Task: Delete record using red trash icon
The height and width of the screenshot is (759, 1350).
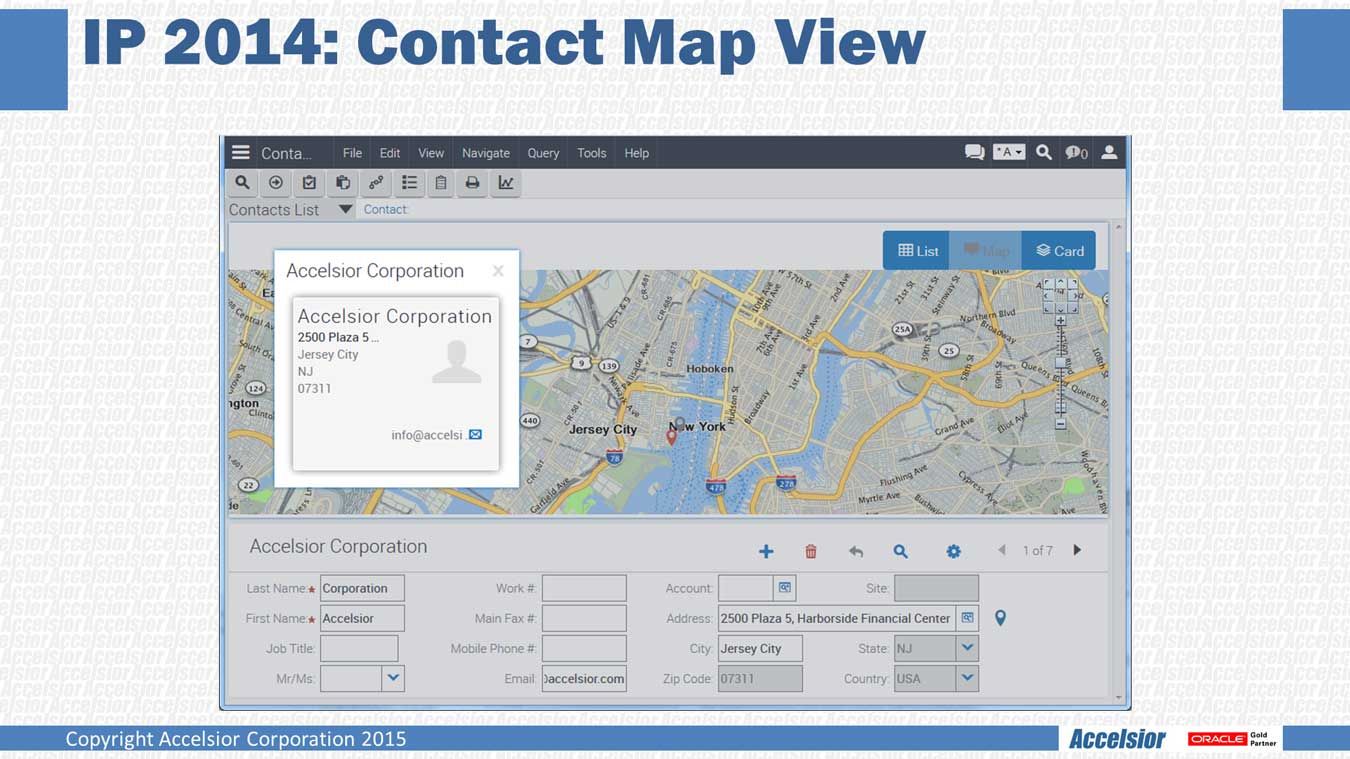Action: pyautogui.click(x=811, y=551)
